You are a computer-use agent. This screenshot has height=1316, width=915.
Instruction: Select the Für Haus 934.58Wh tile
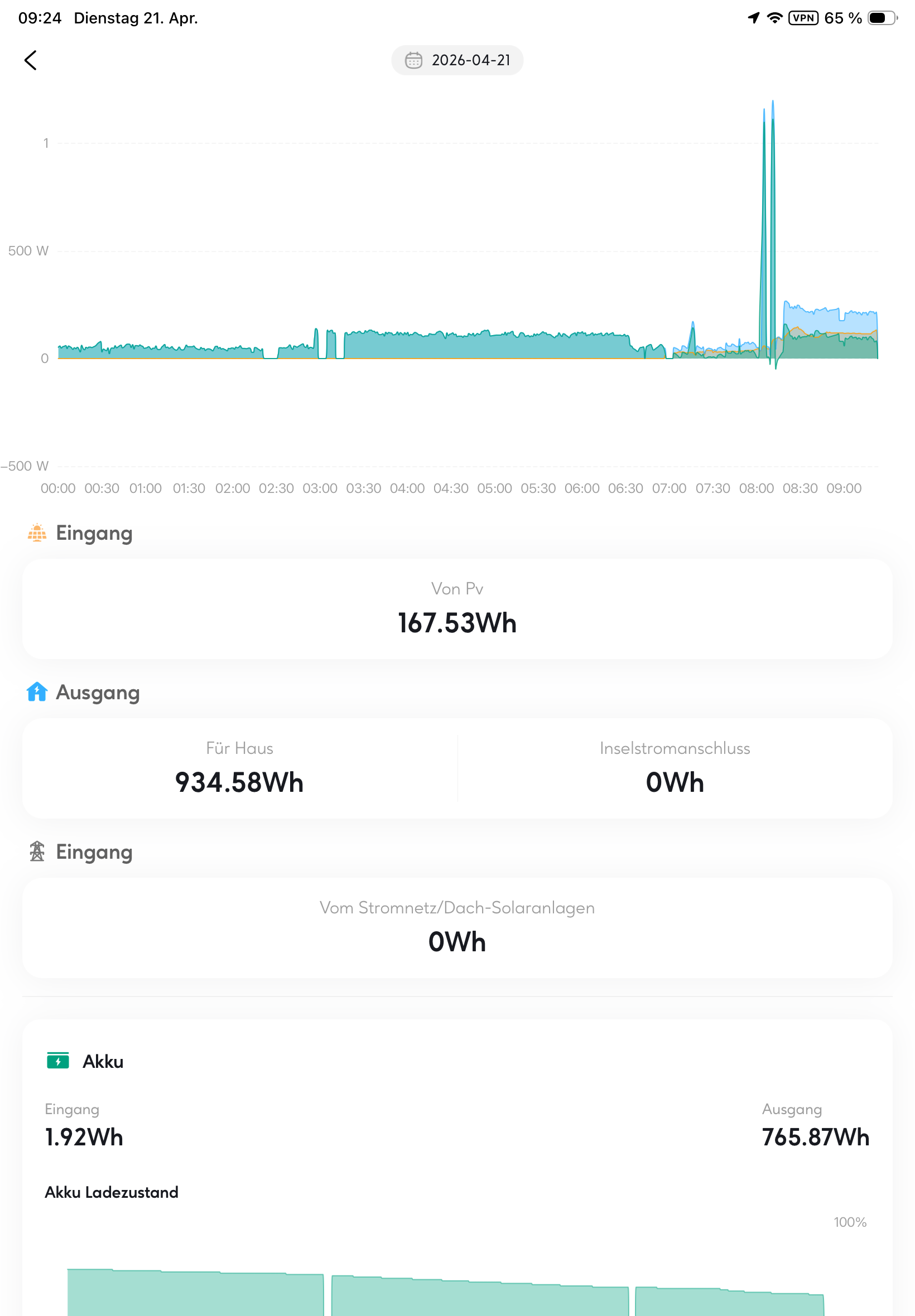[240, 768]
